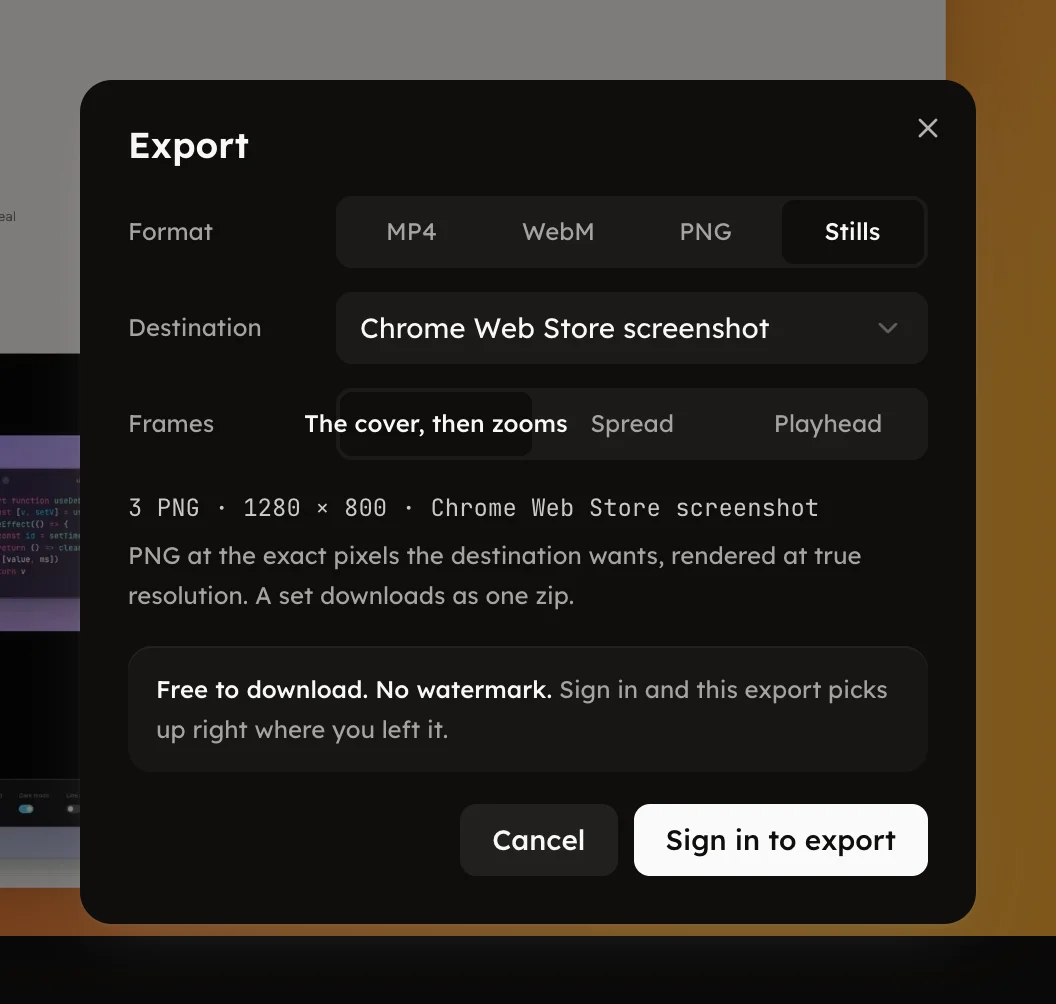Close the Export dialog with the X icon

tap(927, 128)
